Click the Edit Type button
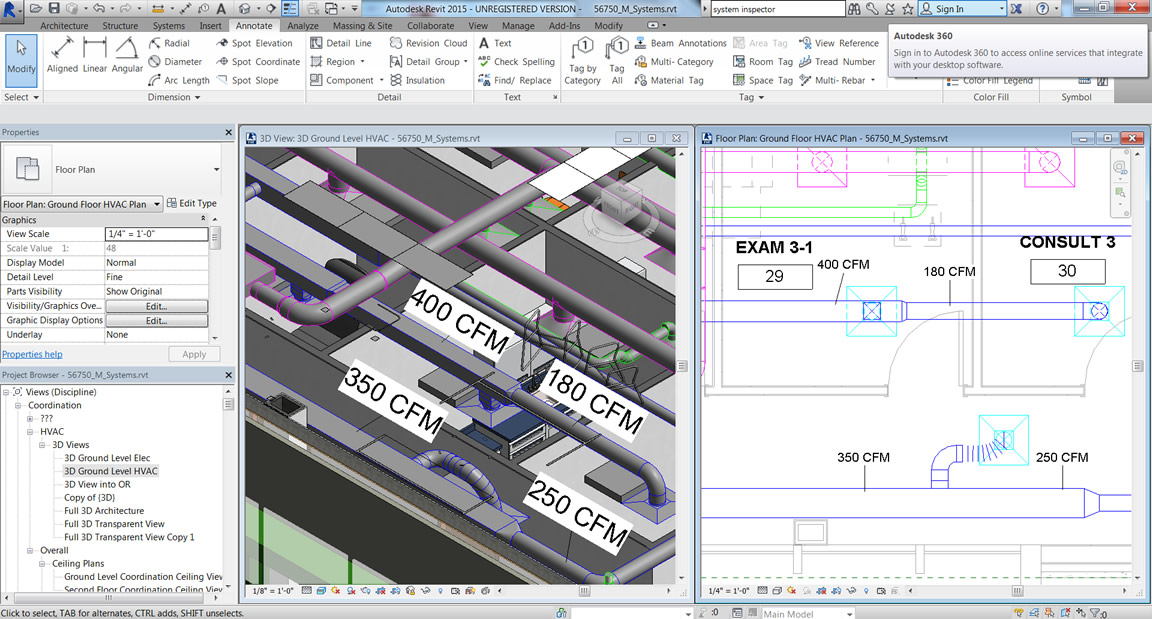The width and height of the screenshot is (1152, 619). (192, 203)
